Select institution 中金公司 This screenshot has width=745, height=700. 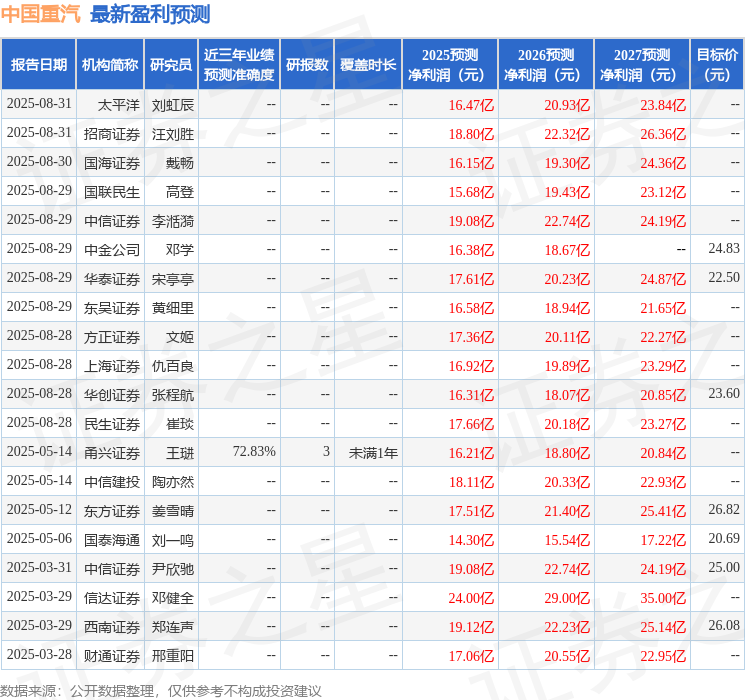(112, 250)
